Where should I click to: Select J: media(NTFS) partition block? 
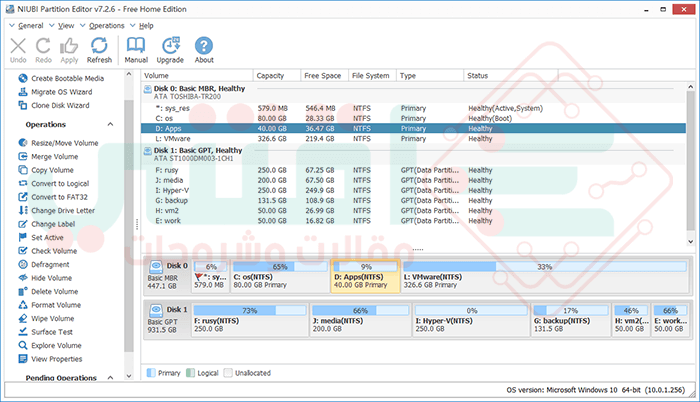click(360, 320)
